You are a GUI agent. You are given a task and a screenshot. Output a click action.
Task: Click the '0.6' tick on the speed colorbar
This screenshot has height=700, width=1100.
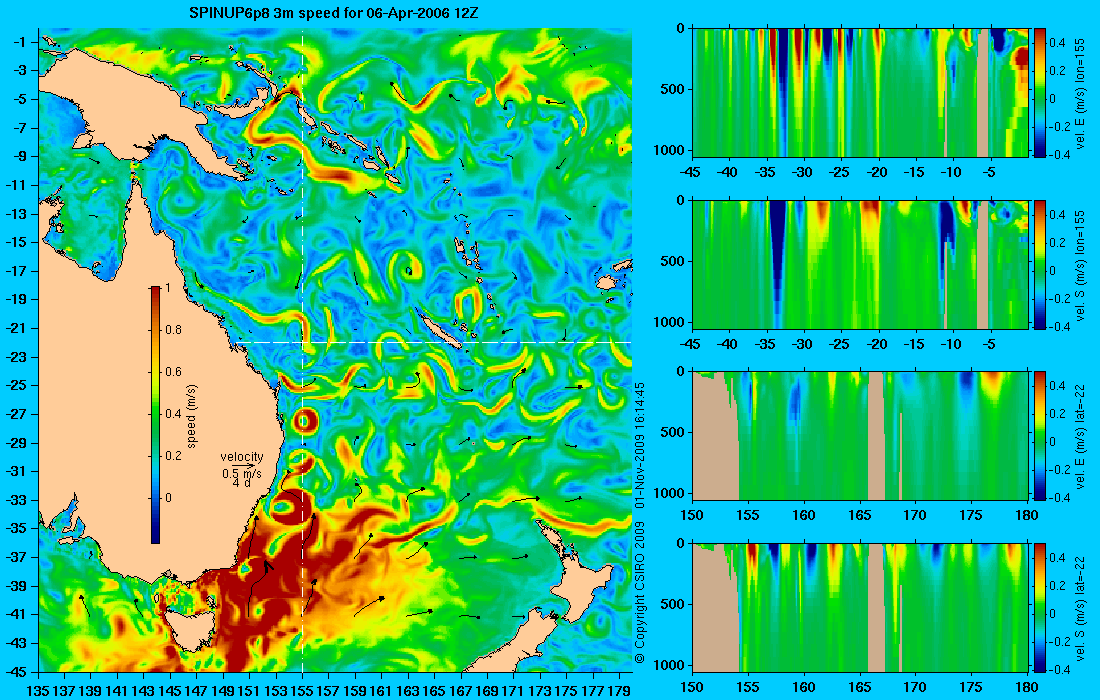[173, 372]
